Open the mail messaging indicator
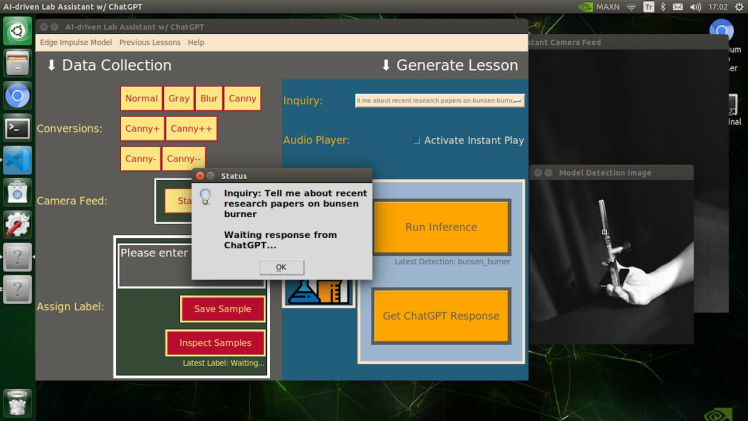 tap(678, 7)
